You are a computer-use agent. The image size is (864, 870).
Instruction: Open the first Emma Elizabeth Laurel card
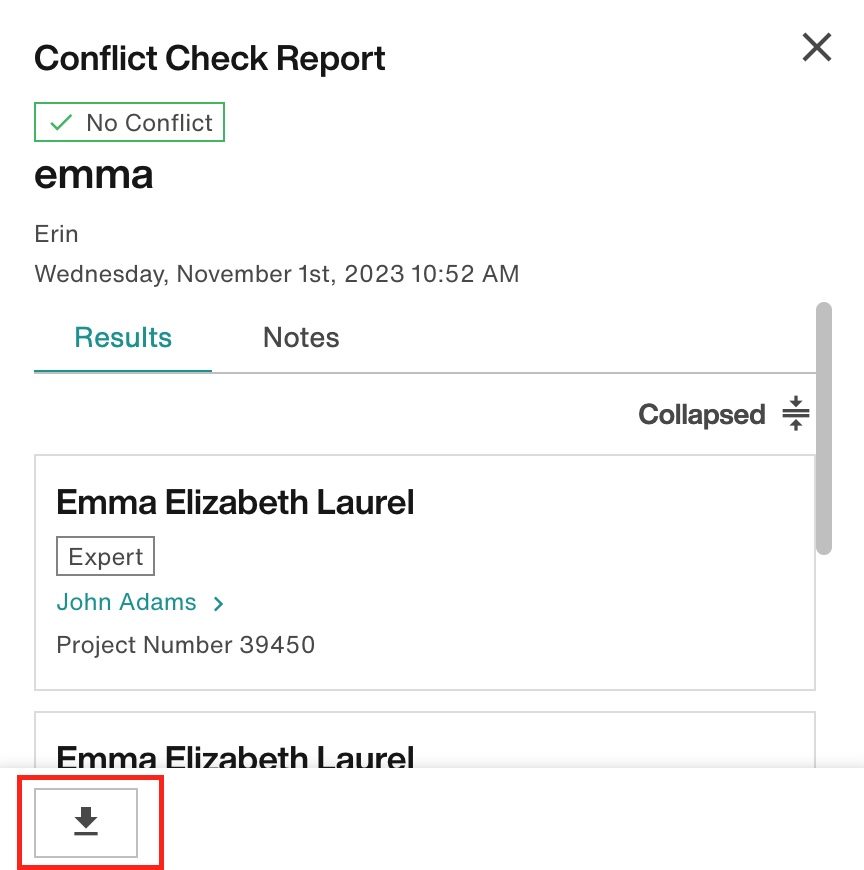[x=425, y=573]
